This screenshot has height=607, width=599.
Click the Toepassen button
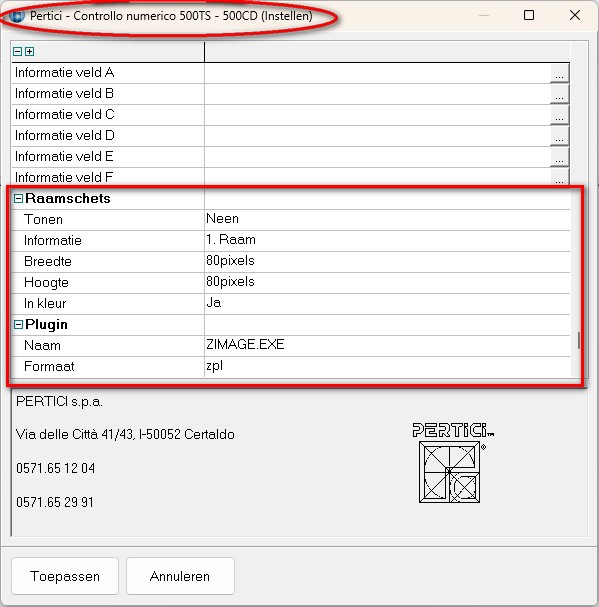[x=65, y=576]
